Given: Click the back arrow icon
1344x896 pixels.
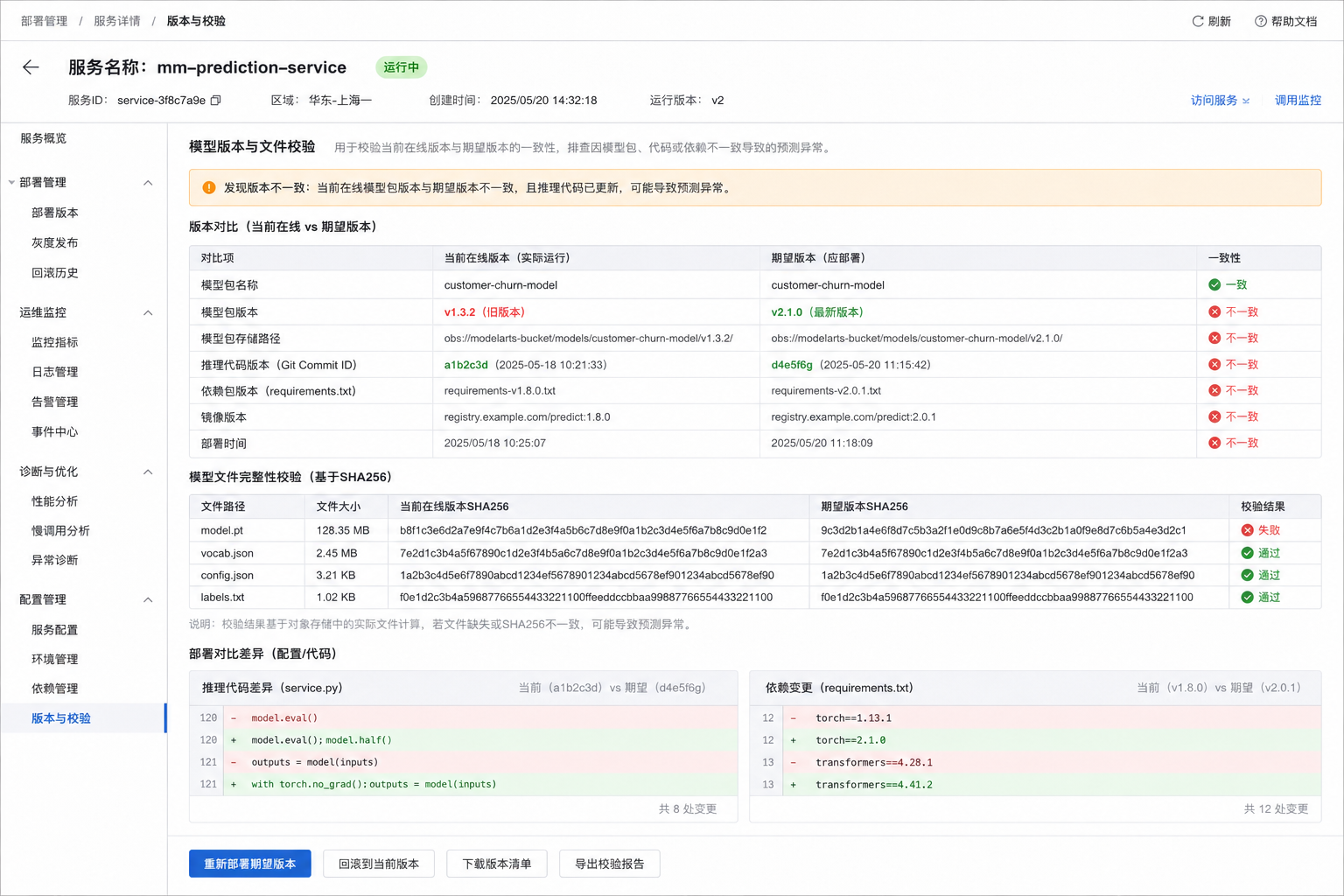Looking at the screenshot, I should pyautogui.click(x=31, y=67).
